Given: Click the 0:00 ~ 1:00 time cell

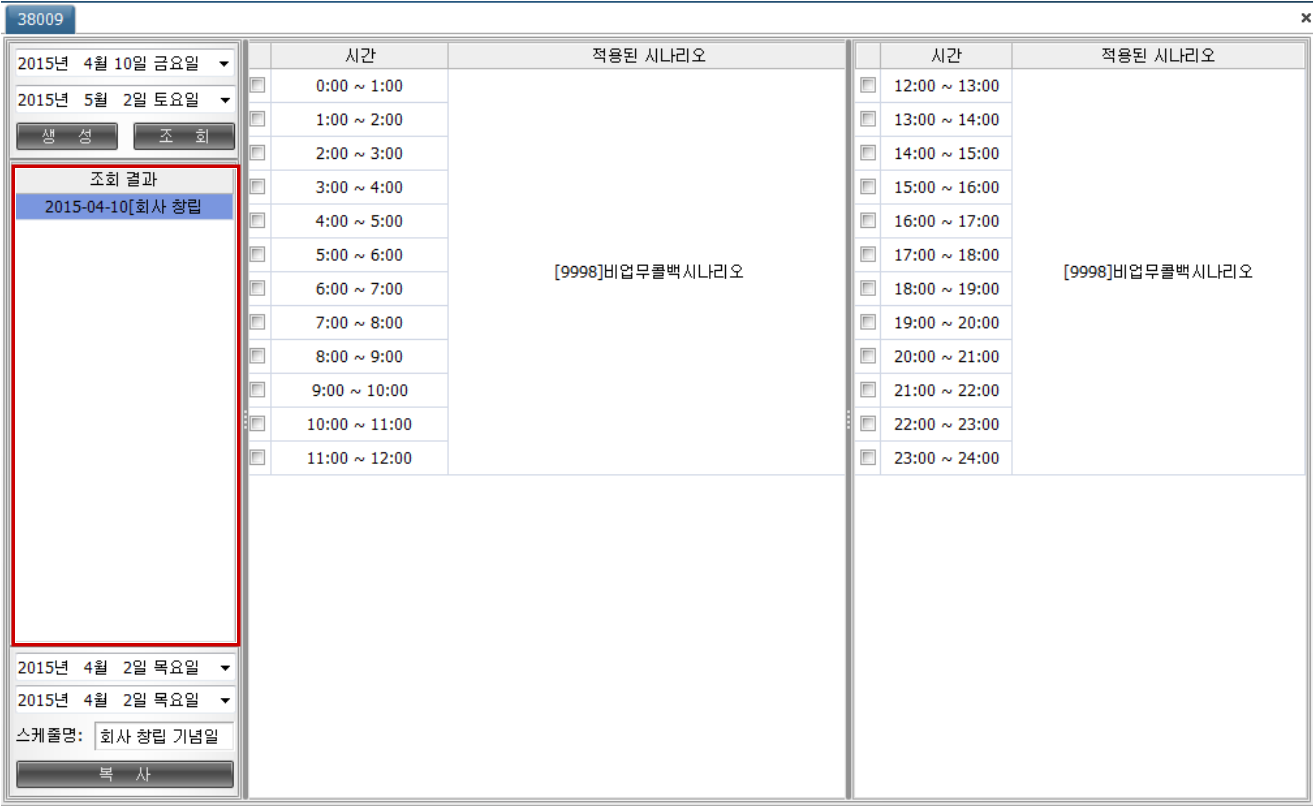Looking at the screenshot, I should tap(359, 86).
